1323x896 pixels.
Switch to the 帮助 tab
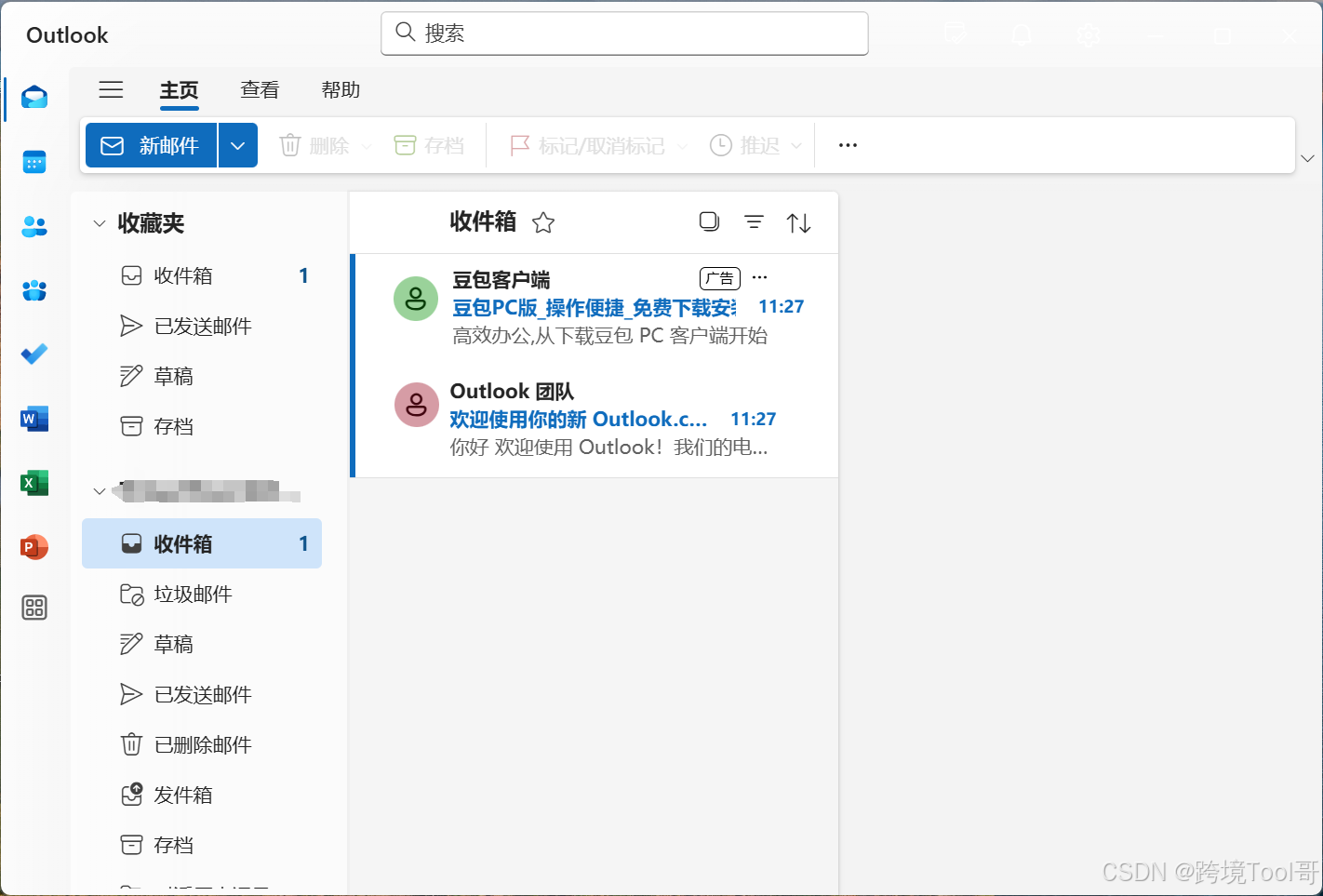tap(341, 90)
